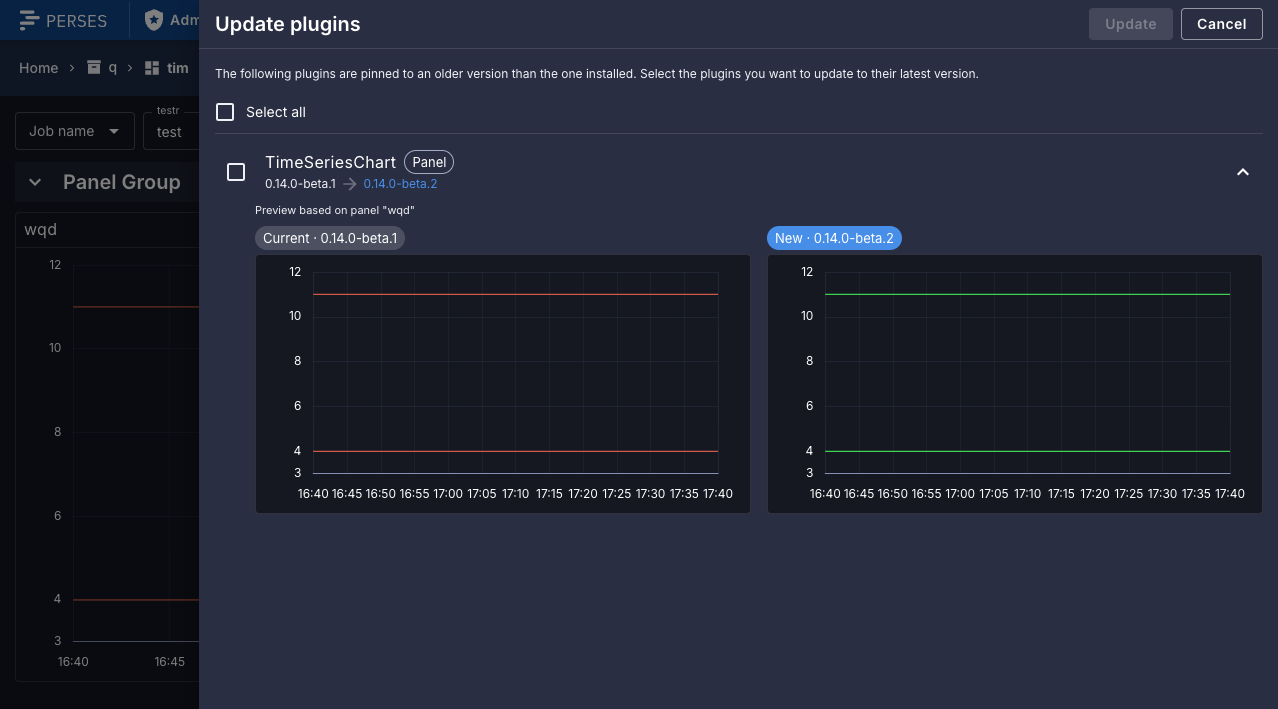
Task: Click the testr variable field
Action: pos(171,131)
